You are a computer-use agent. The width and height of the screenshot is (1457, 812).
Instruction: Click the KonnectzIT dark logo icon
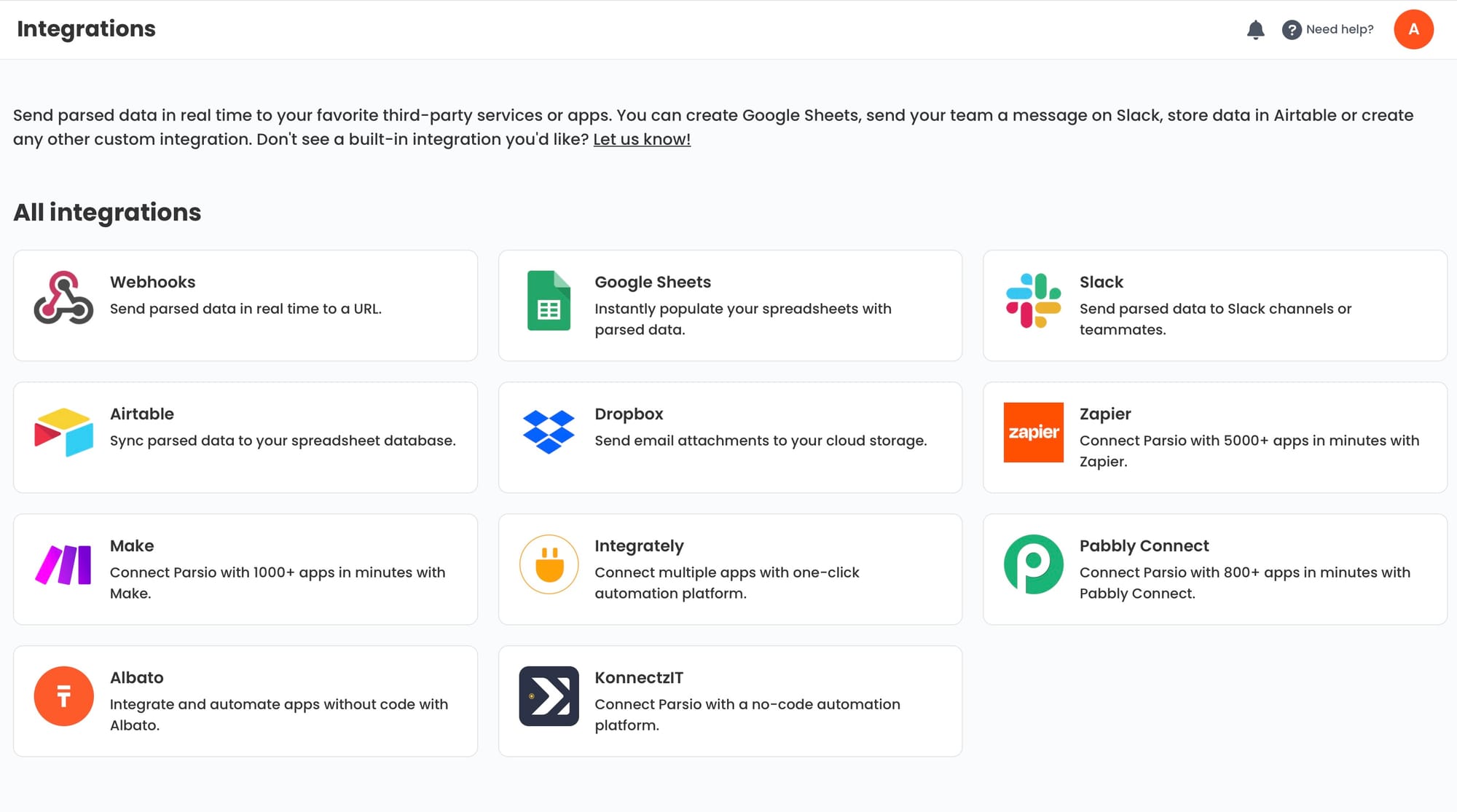(x=549, y=696)
